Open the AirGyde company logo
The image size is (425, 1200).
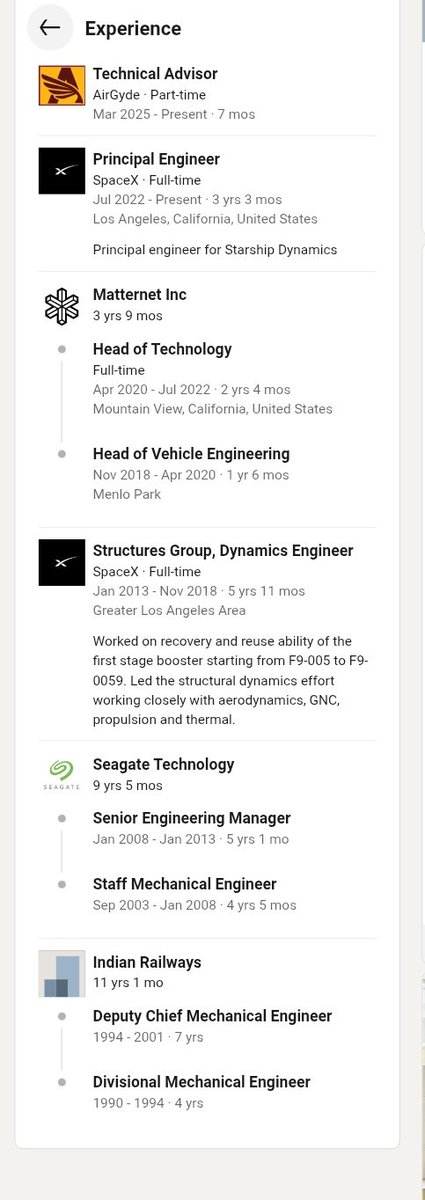[x=62, y=85]
